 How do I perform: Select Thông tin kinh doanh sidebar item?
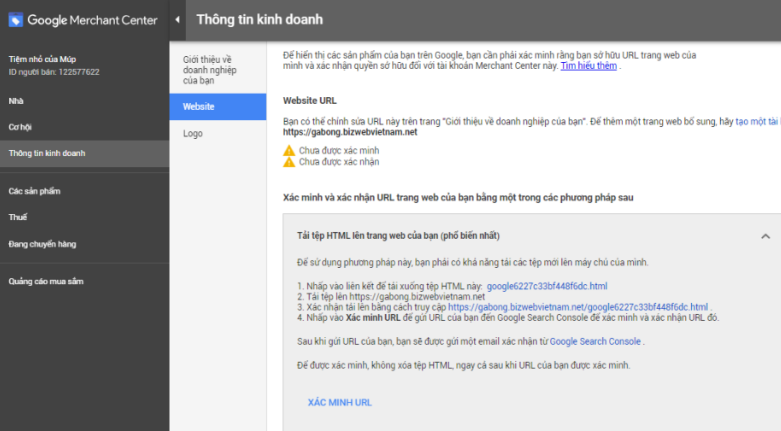(x=84, y=153)
